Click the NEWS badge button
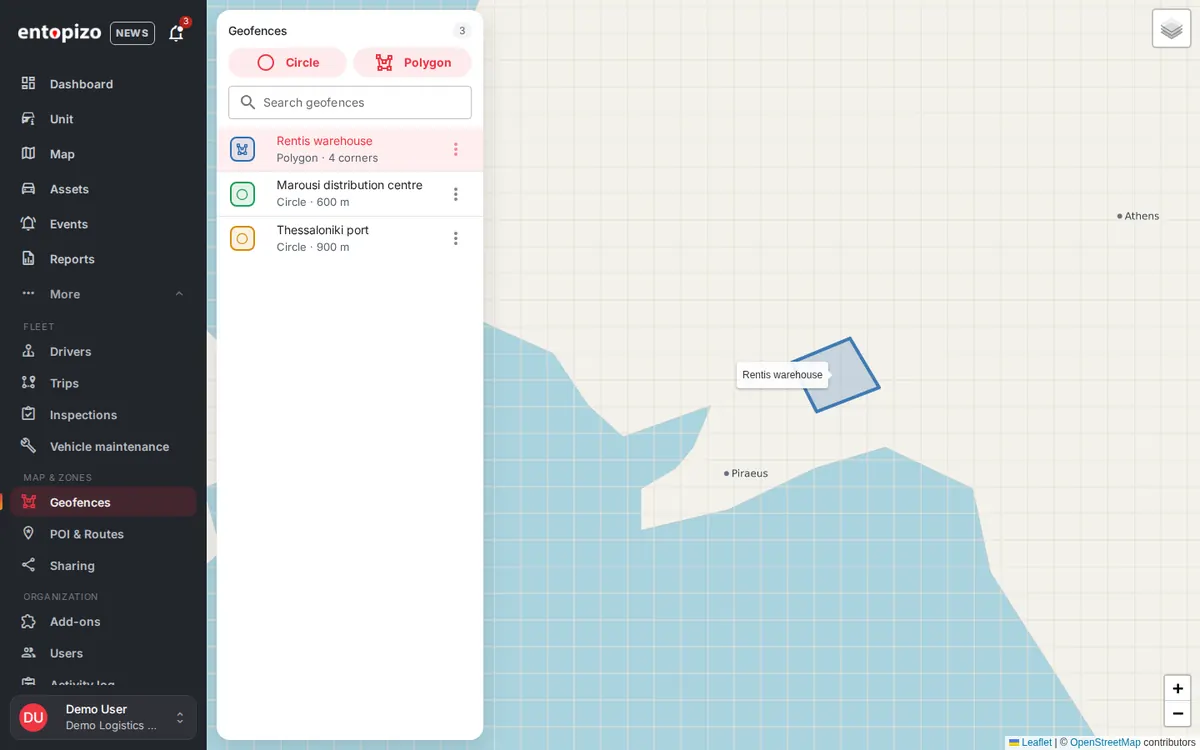 coord(132,33)
